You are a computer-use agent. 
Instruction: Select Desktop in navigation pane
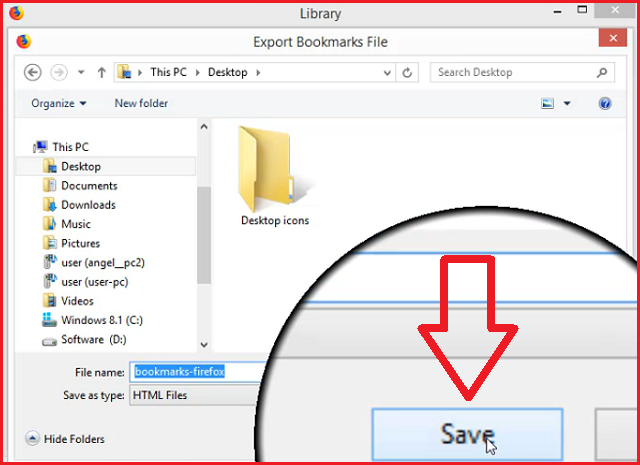106,167
